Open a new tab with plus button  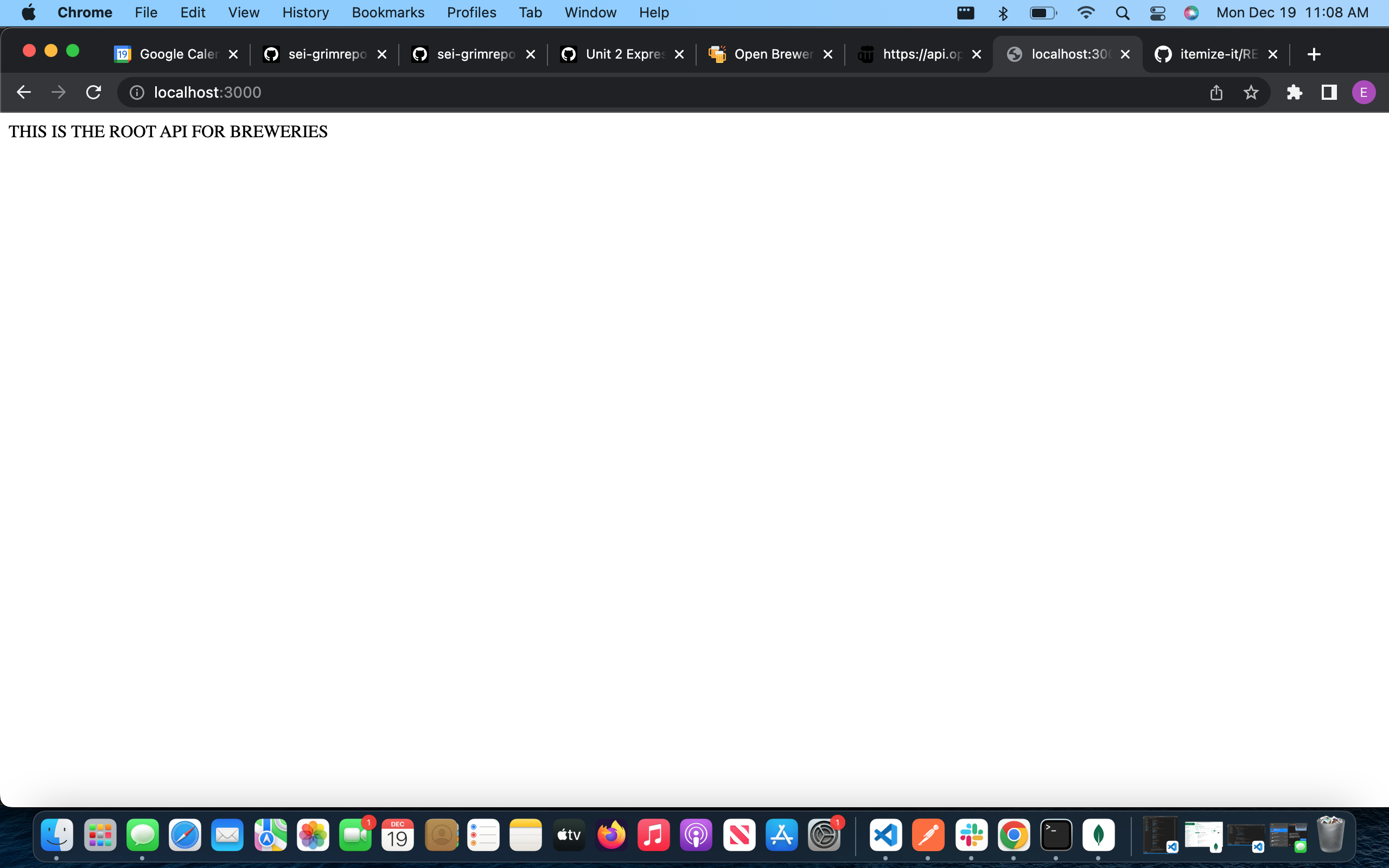tap(1314, 55)
